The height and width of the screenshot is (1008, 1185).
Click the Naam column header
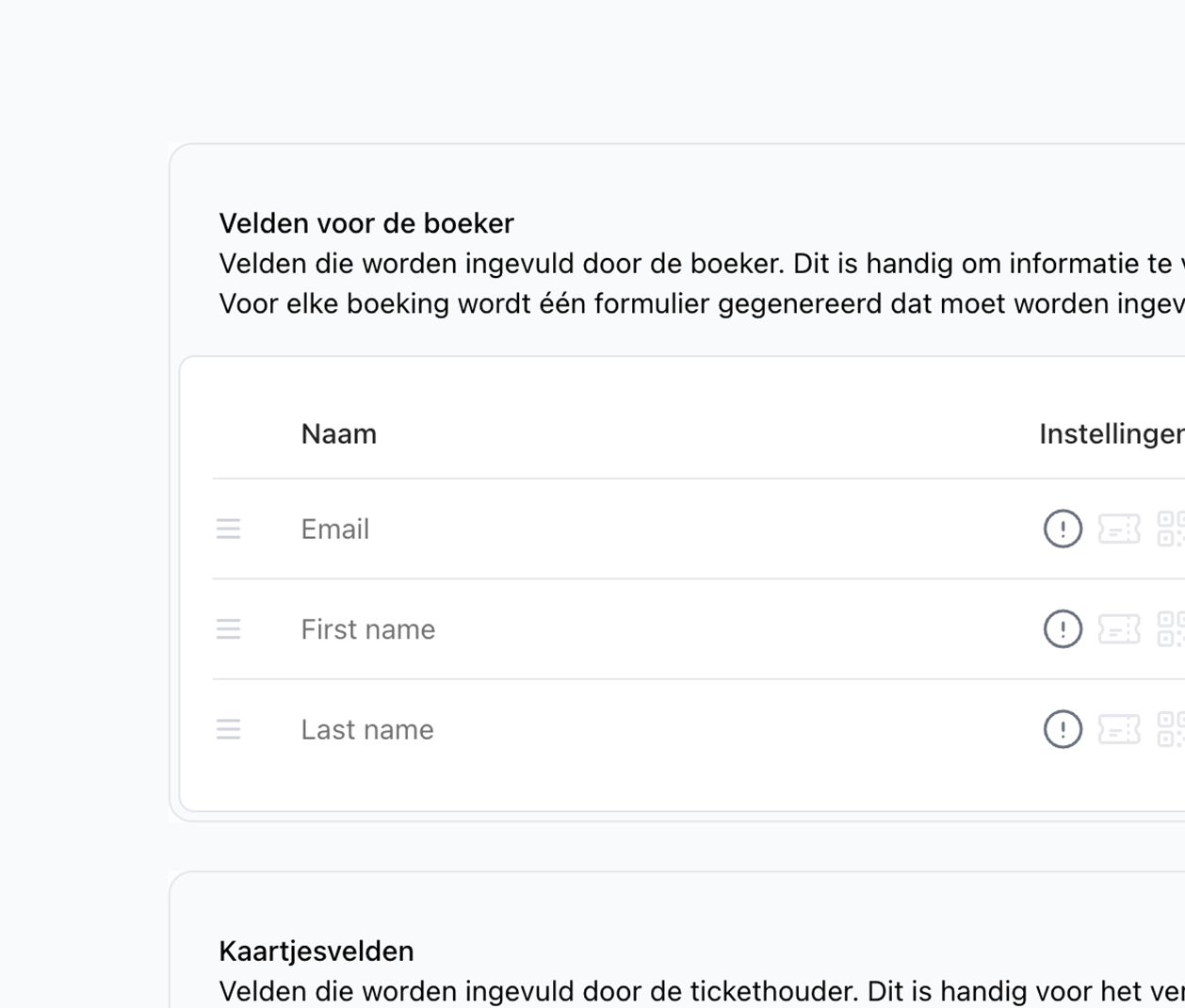[339, 434]
